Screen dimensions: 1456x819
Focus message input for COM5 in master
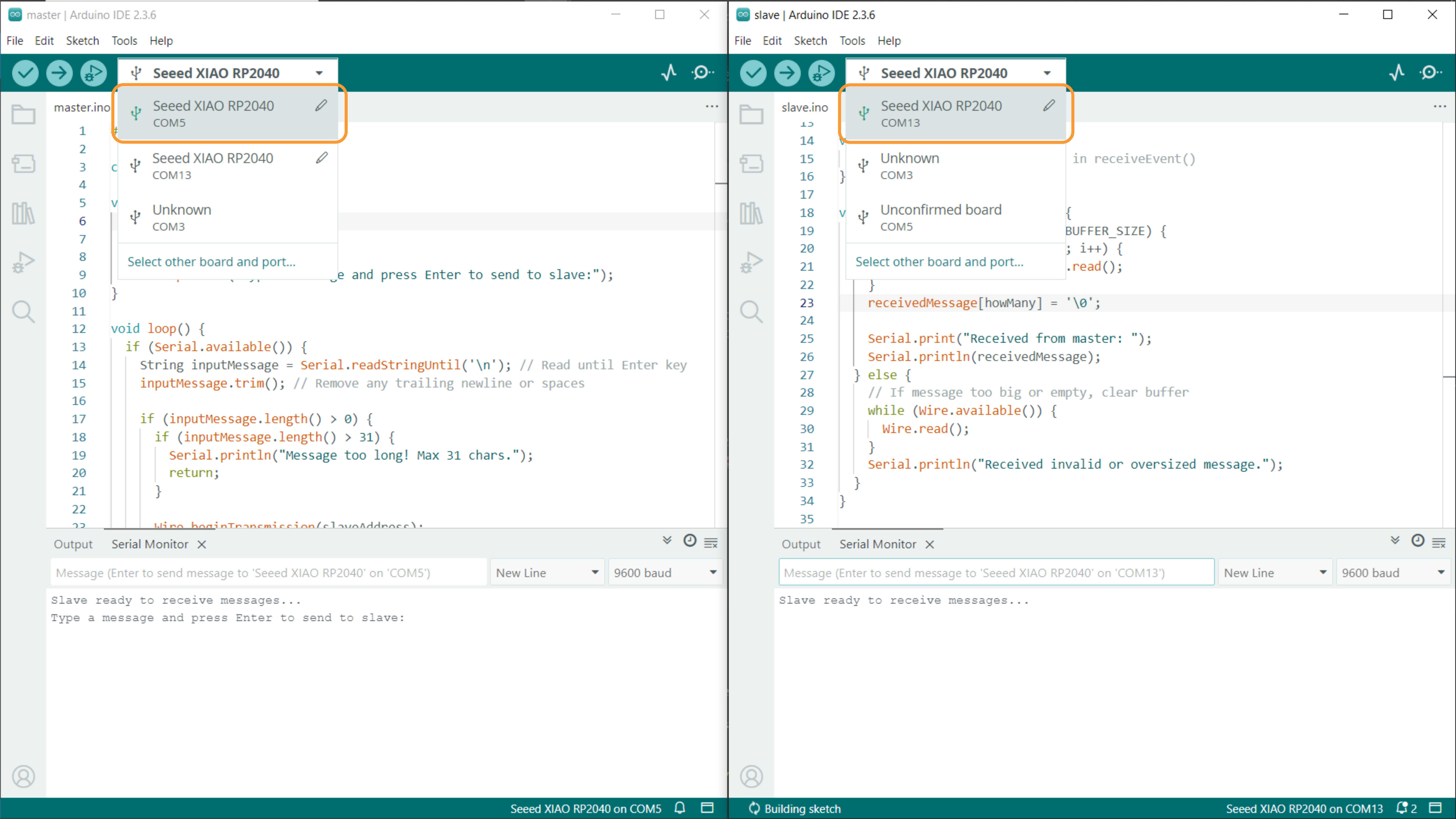tap(268, 573)
